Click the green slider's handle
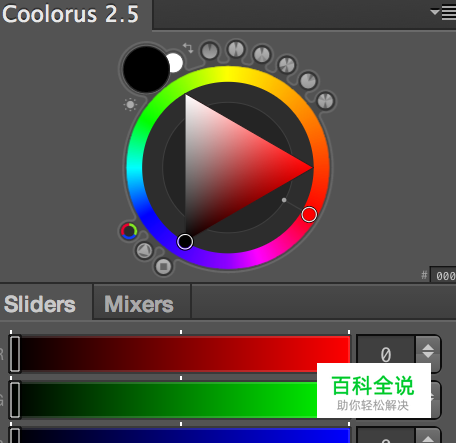This screenshot has width=456, height=443. (15, 400)
